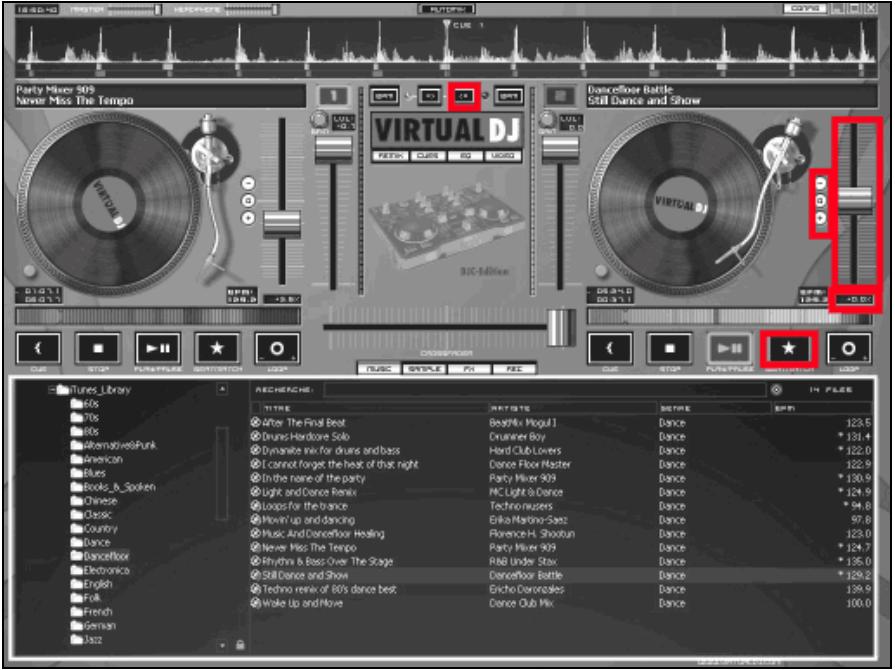Activate the Loop button on right deck
The width and height of the screenshot is (895, 670).
tap(849, 348)
